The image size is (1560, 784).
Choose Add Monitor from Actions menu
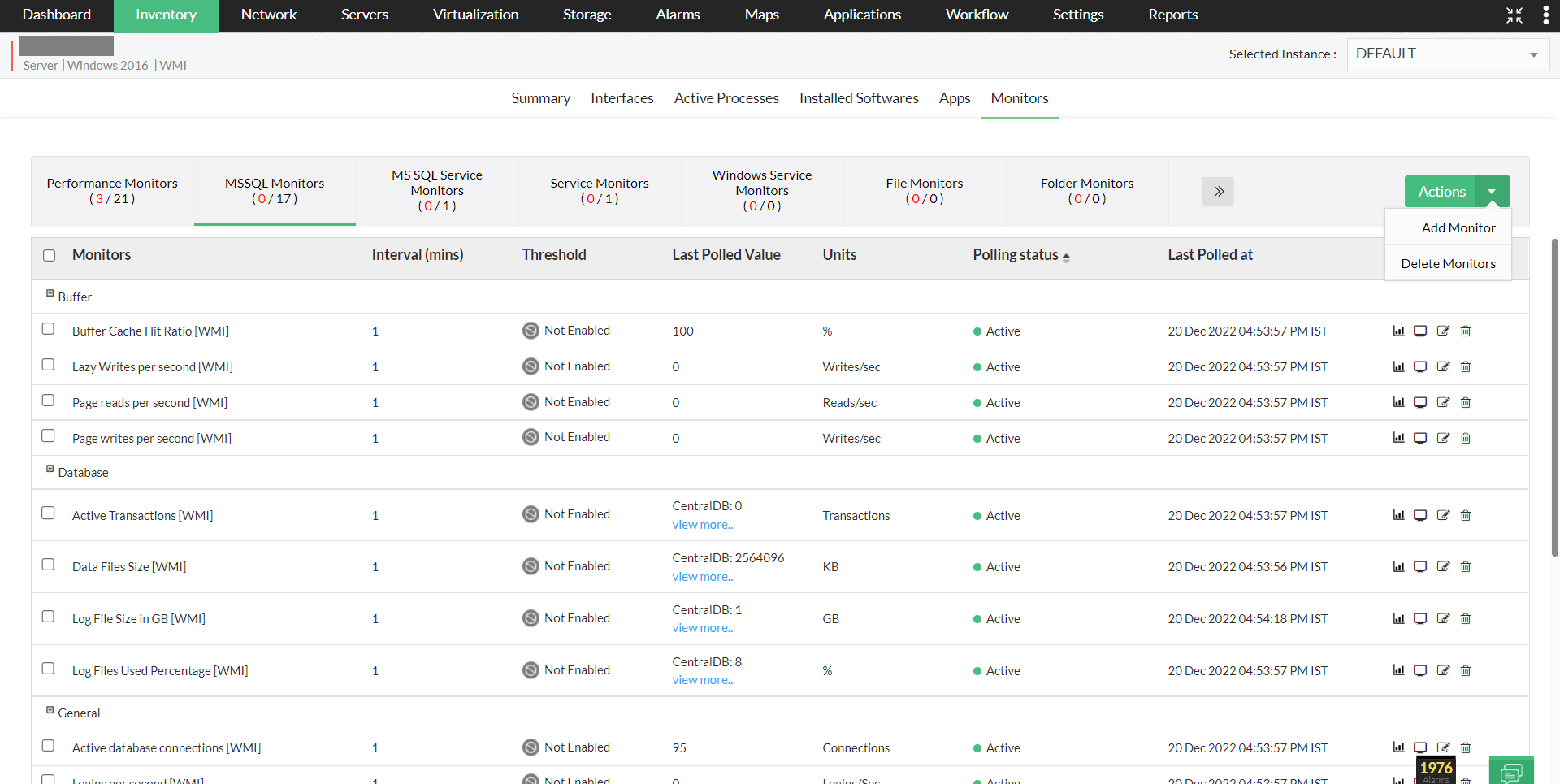point(1458,228)
